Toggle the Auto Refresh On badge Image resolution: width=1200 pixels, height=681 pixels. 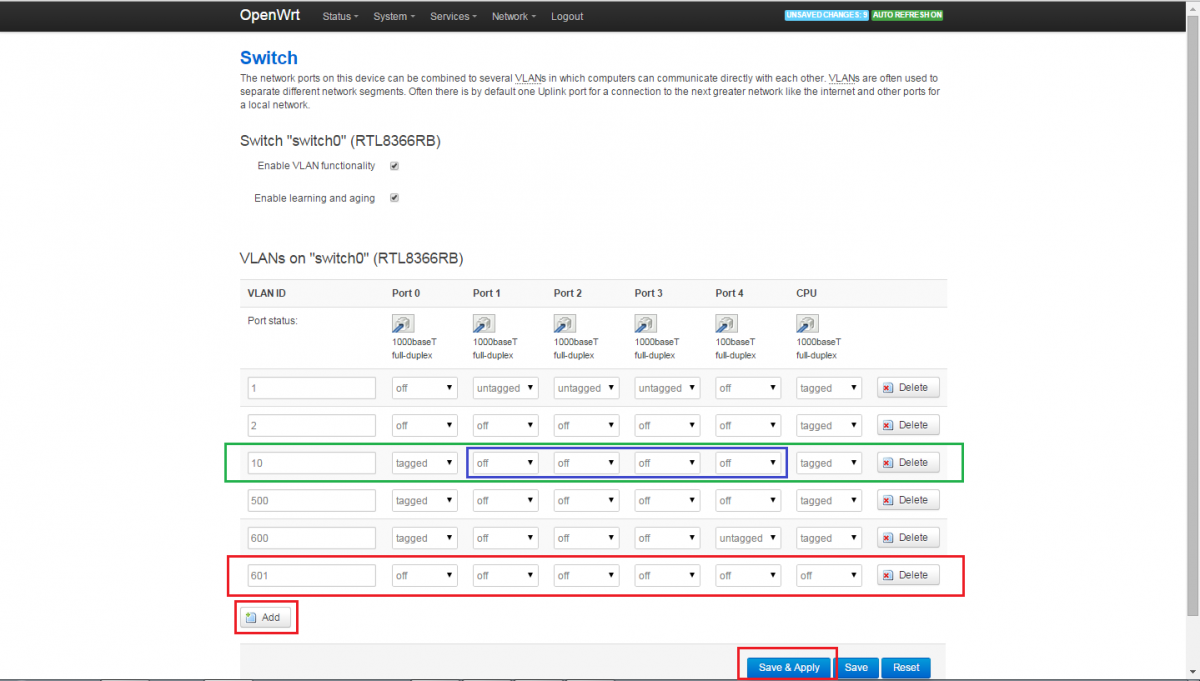pyautogui.click(x=907, y=15)
